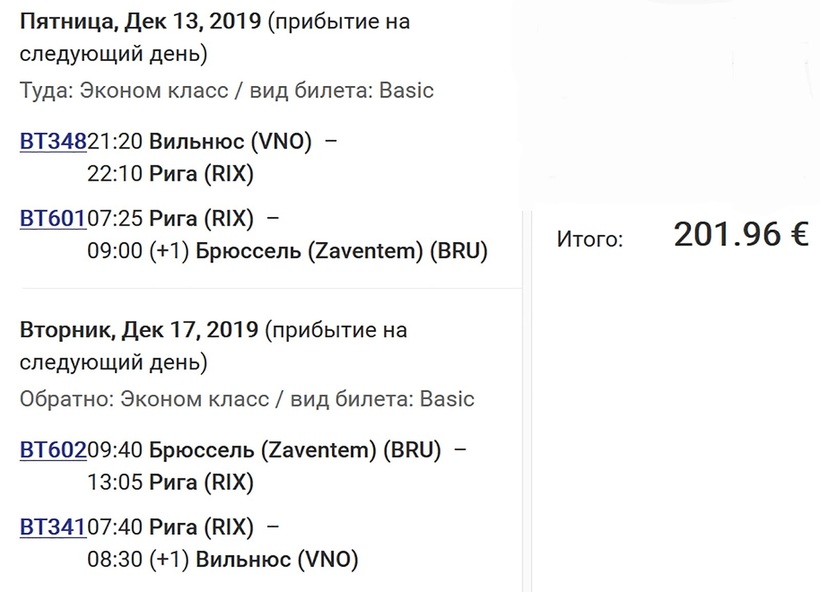820x592 pixels.
Task: Click the 09:00 (+1) Брюссель arrival
Action: (288, 251)
